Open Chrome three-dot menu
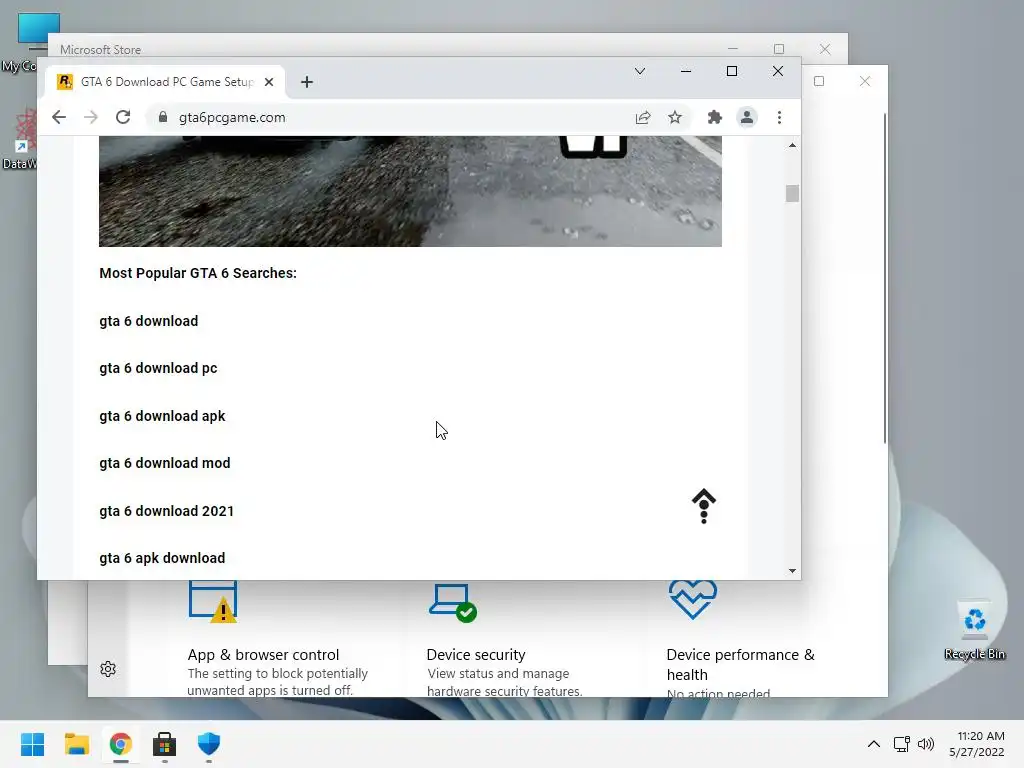The width and height of the screenshot is (1024, 768). 779,118
